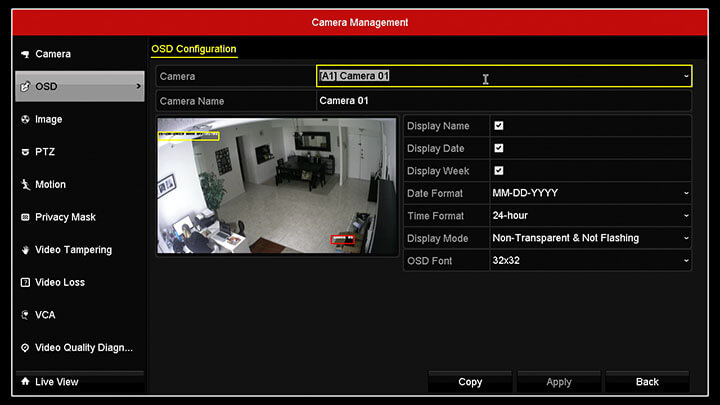Switch to the OSD Configuration tab
The height and width of the screenshot is (405, 720).
tap(194, 49)
